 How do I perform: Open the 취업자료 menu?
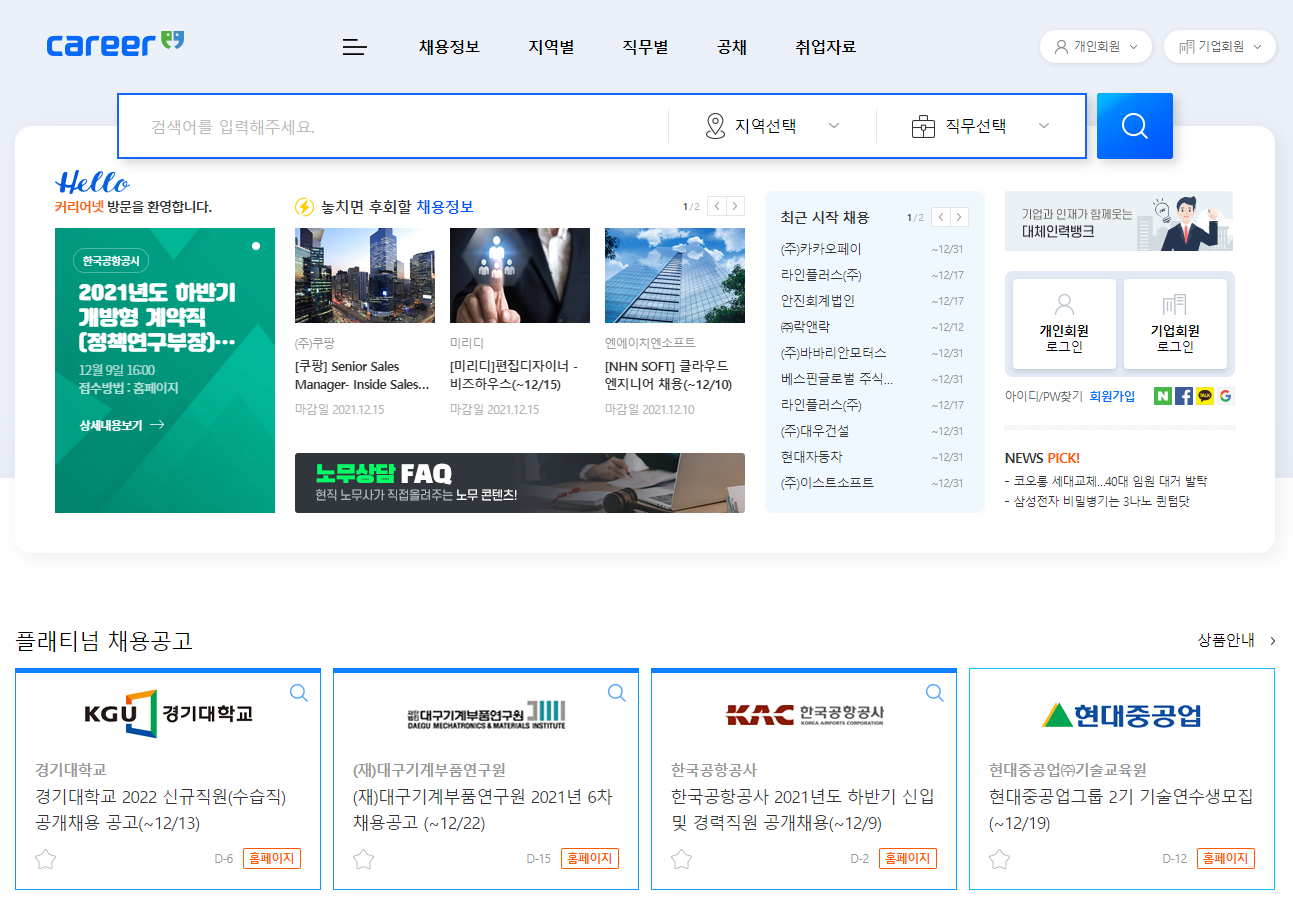[825, 47]
